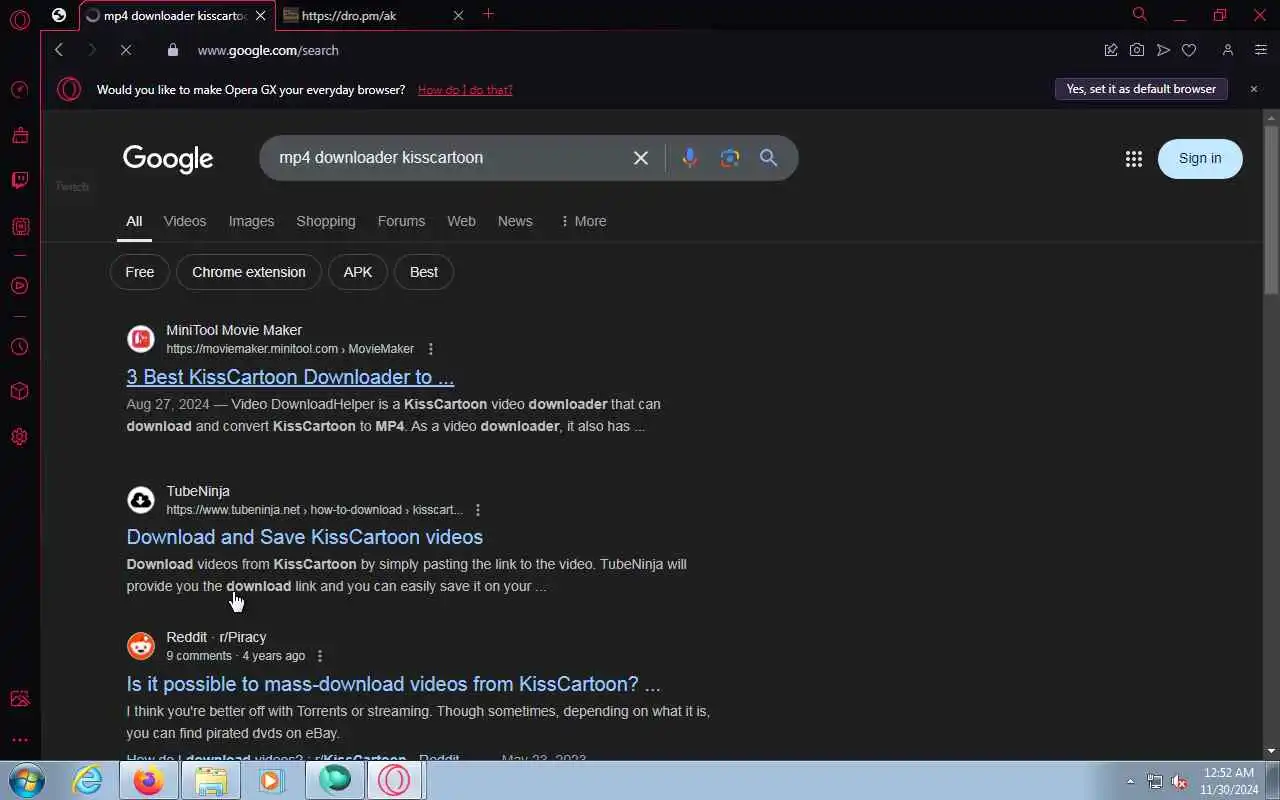Apply the Best filter chip
1280x800 pixels.
click(424, 272)
